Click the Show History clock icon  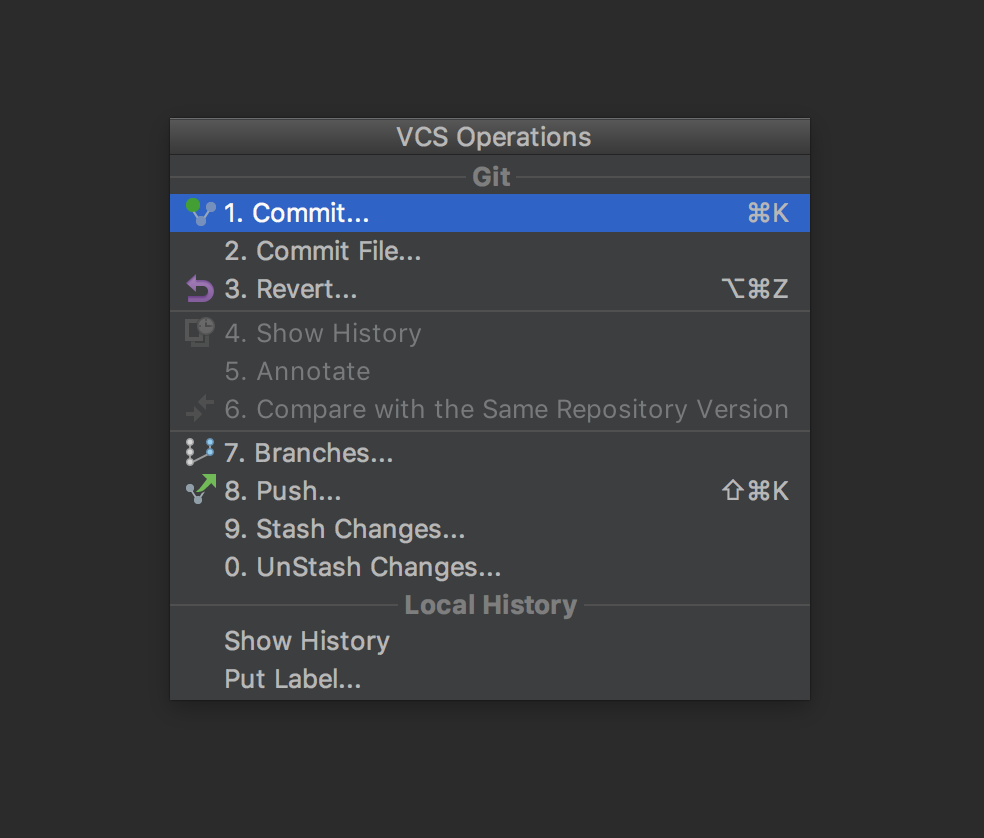[x=200, y=332]
